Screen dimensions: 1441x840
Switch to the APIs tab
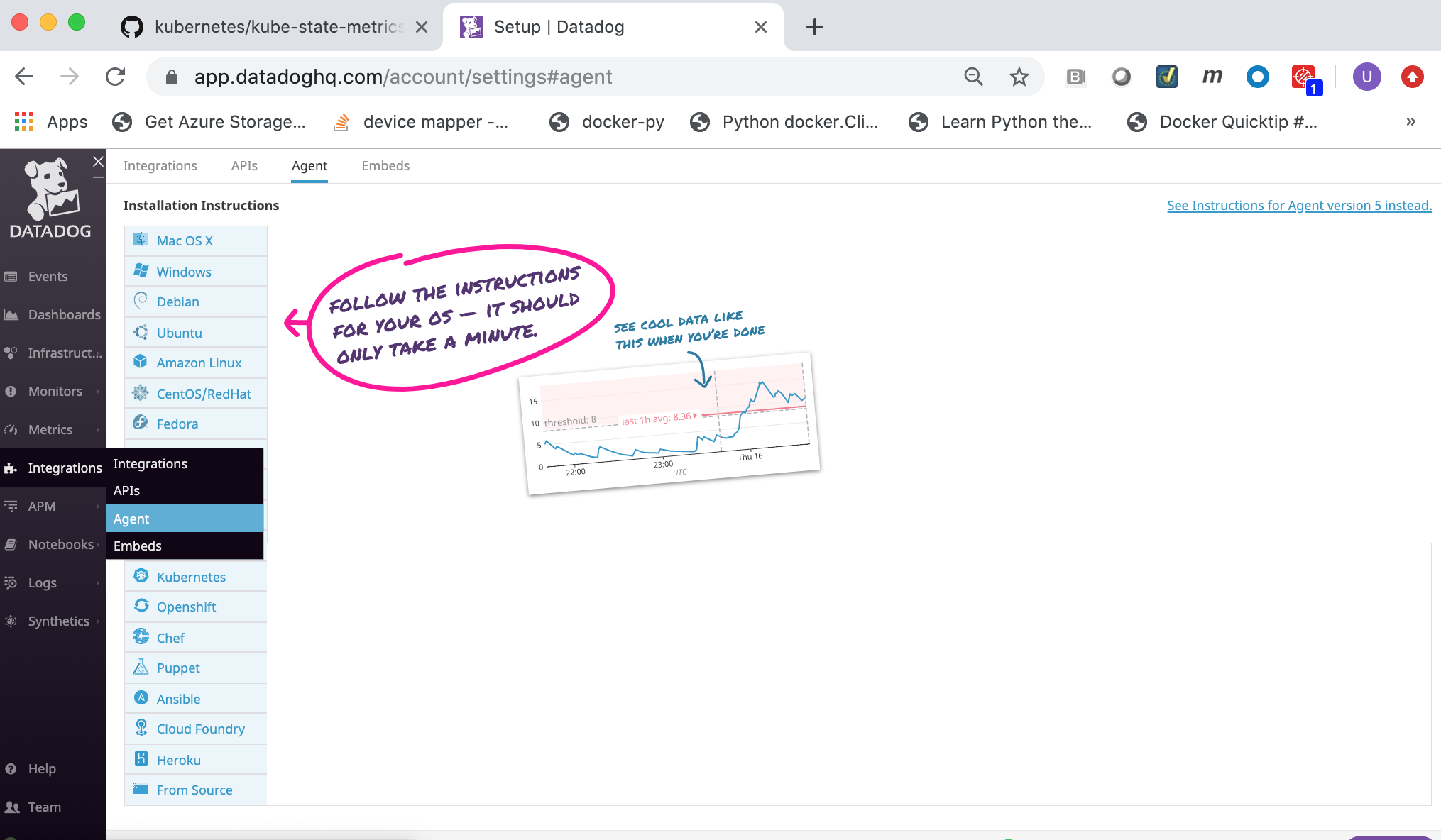[244, 166]
